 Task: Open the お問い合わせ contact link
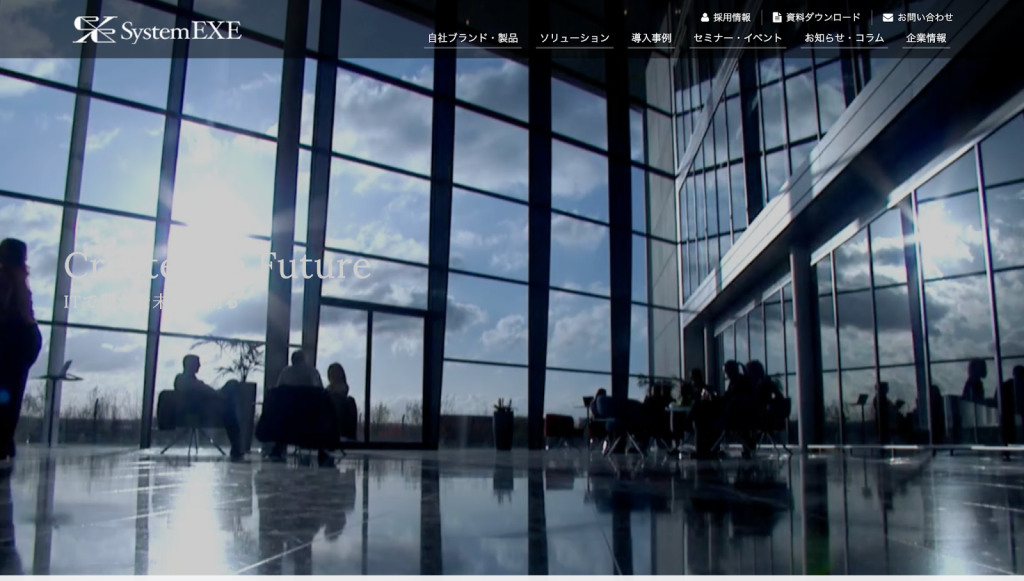(x=924, y=17)
